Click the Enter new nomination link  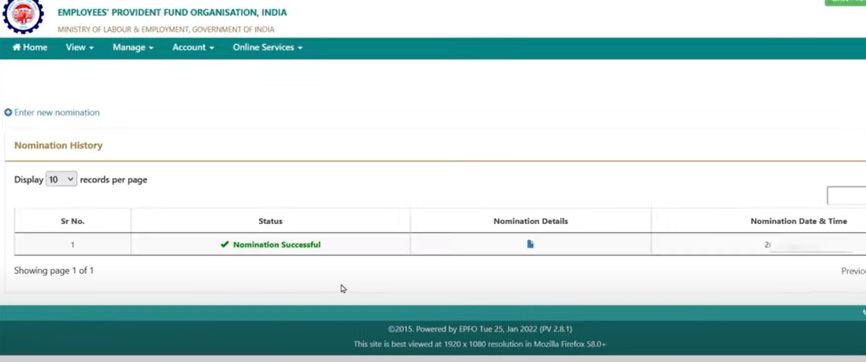click(57, 112)
